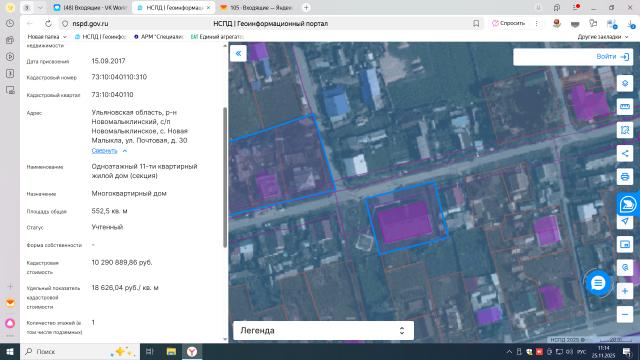Click the highlighted purple building on the map
This screenshot has height=360, width=640.
tap(404, 221)
